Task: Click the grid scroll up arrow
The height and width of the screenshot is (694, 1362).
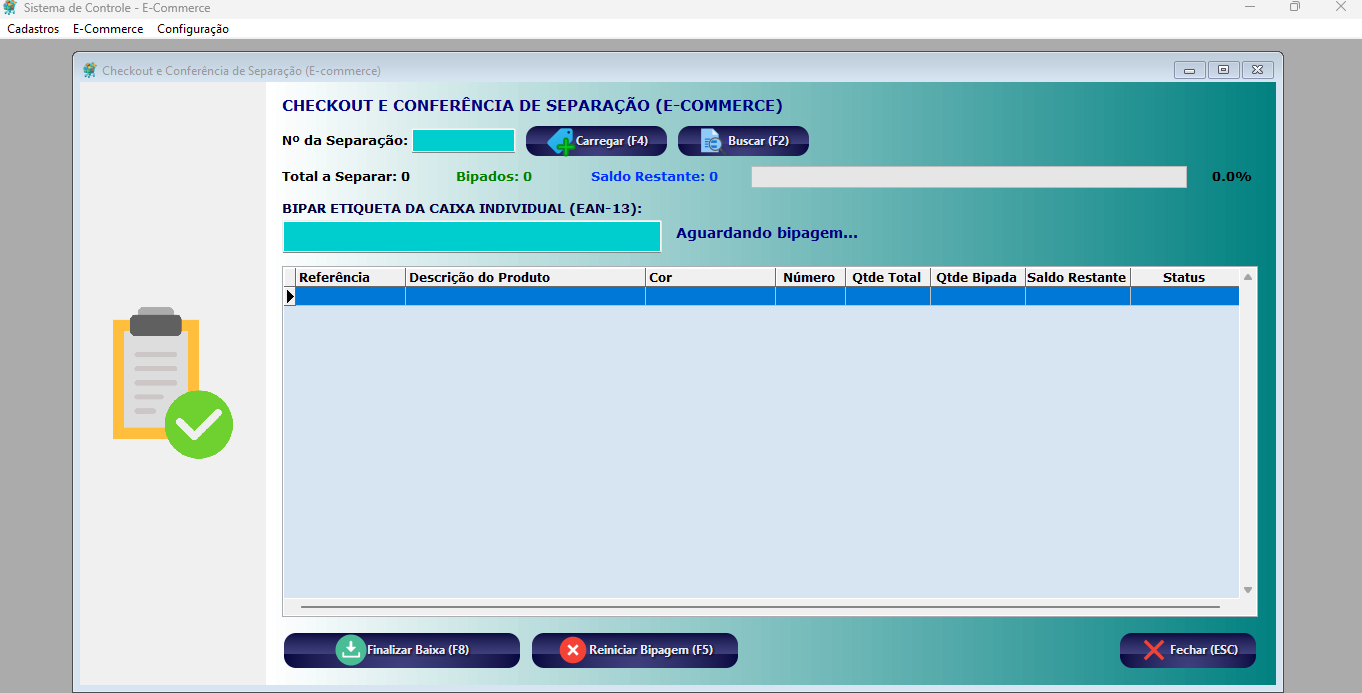Action: point(1248,277)
